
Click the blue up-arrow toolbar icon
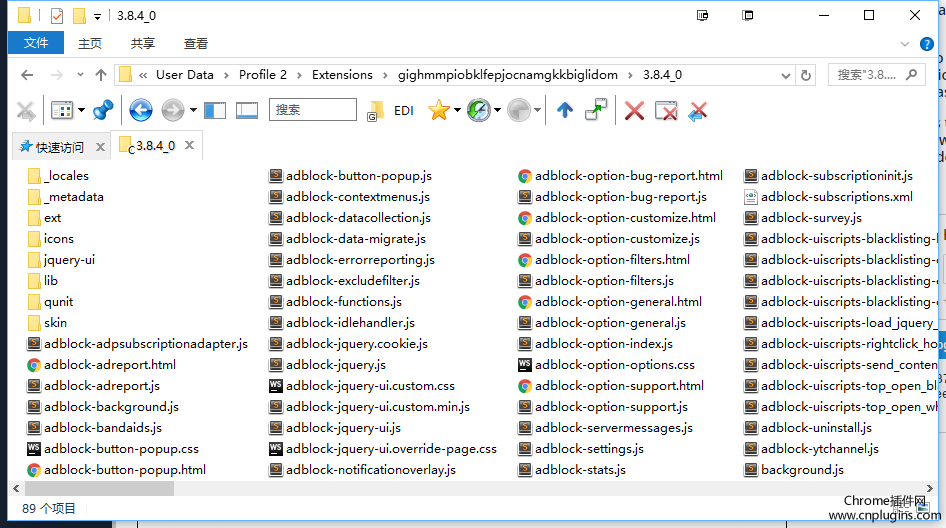tap(565, 110)
